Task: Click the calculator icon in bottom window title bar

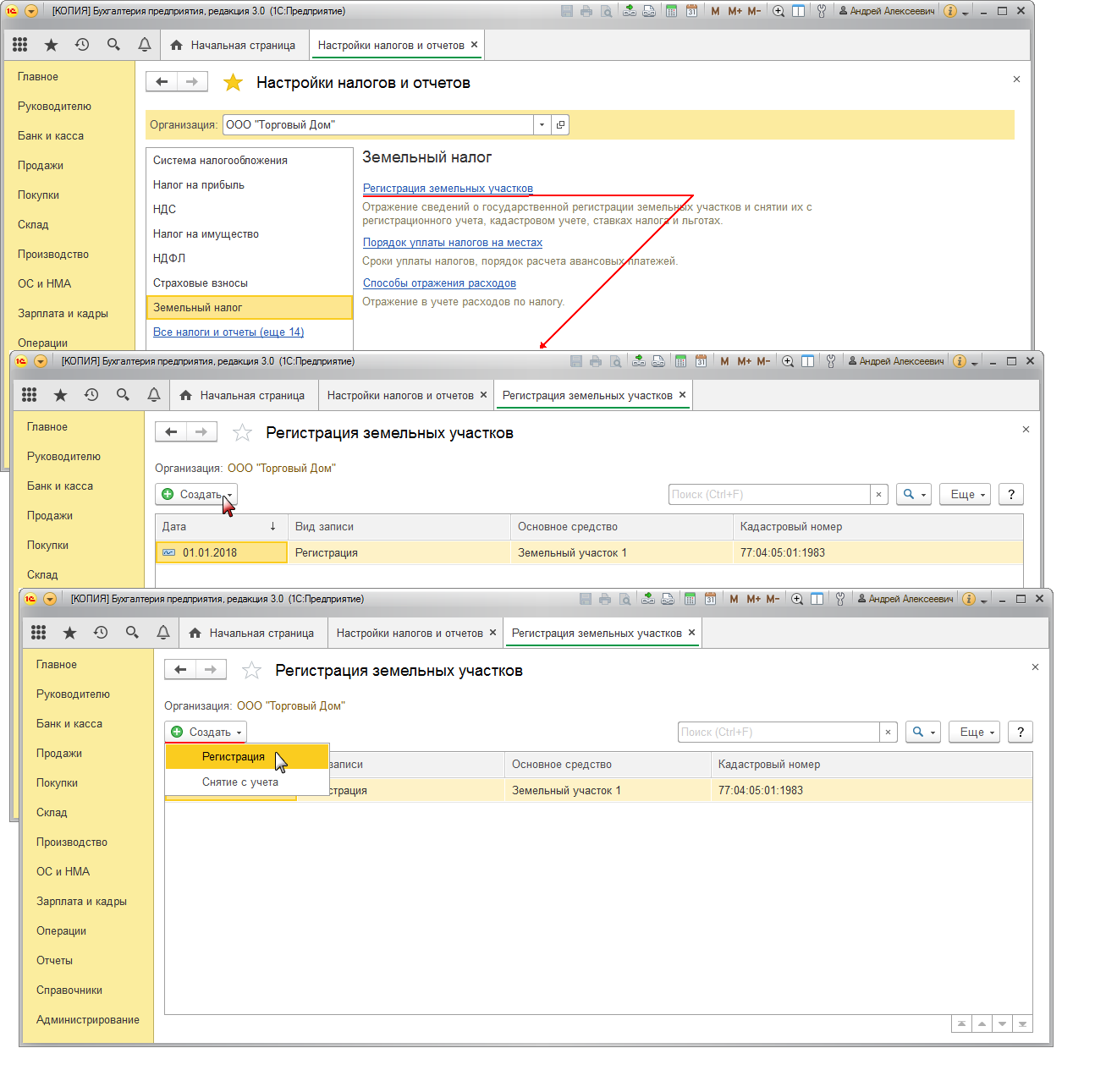Action: coord(690,599)
